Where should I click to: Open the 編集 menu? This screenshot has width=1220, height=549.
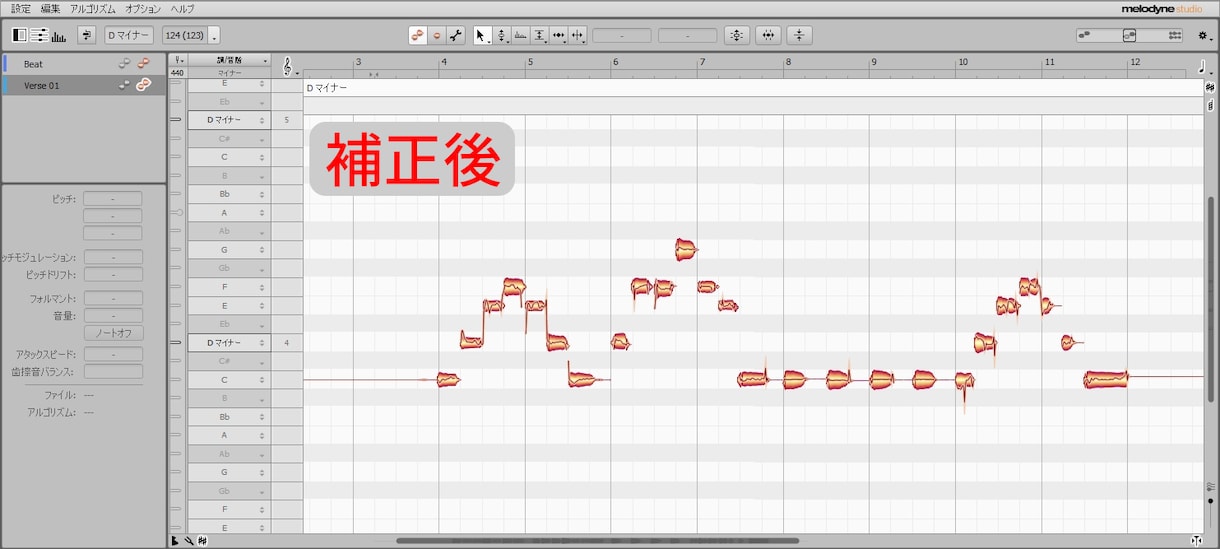pos(50,8)
